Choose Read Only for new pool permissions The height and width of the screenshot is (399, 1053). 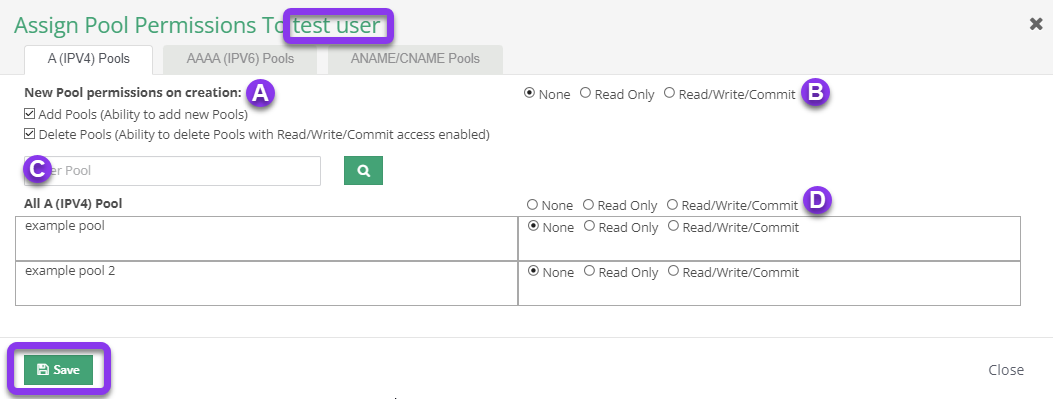[586, 93]
